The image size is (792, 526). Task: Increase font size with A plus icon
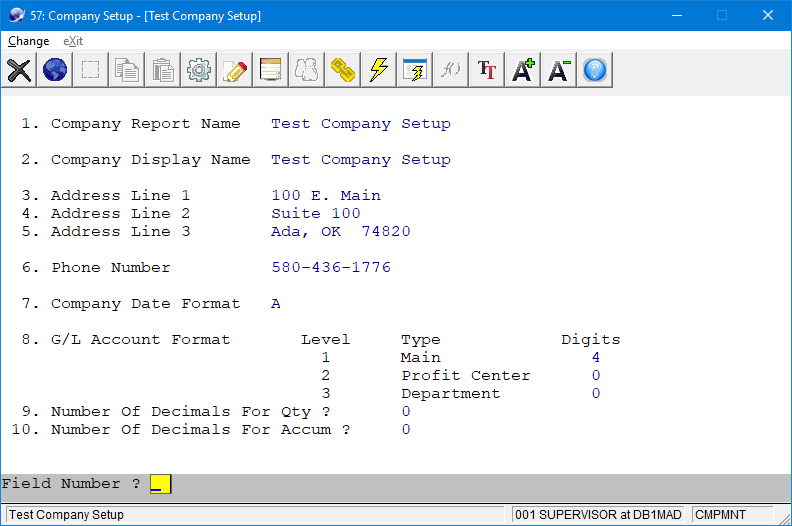(x=523, y=70)
